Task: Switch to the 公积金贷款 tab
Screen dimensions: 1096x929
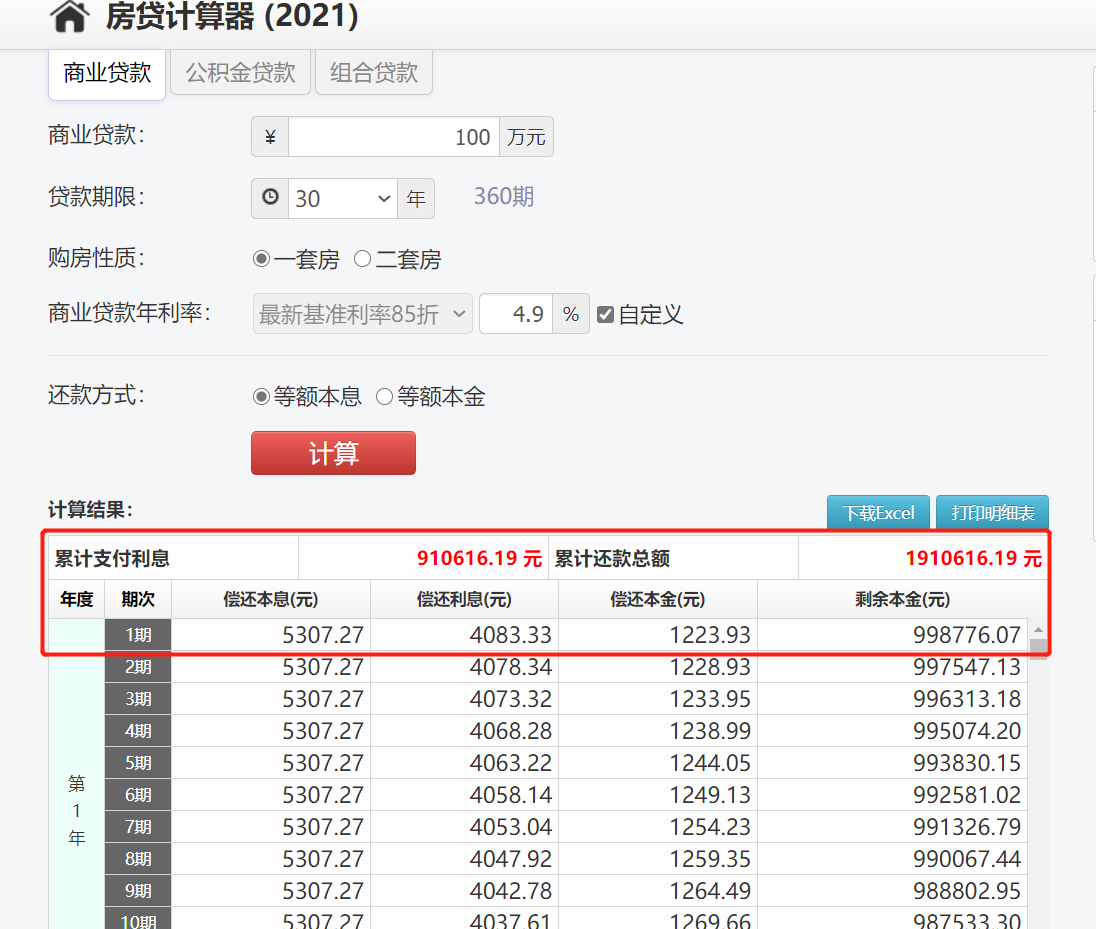Action: pos(240,72)
